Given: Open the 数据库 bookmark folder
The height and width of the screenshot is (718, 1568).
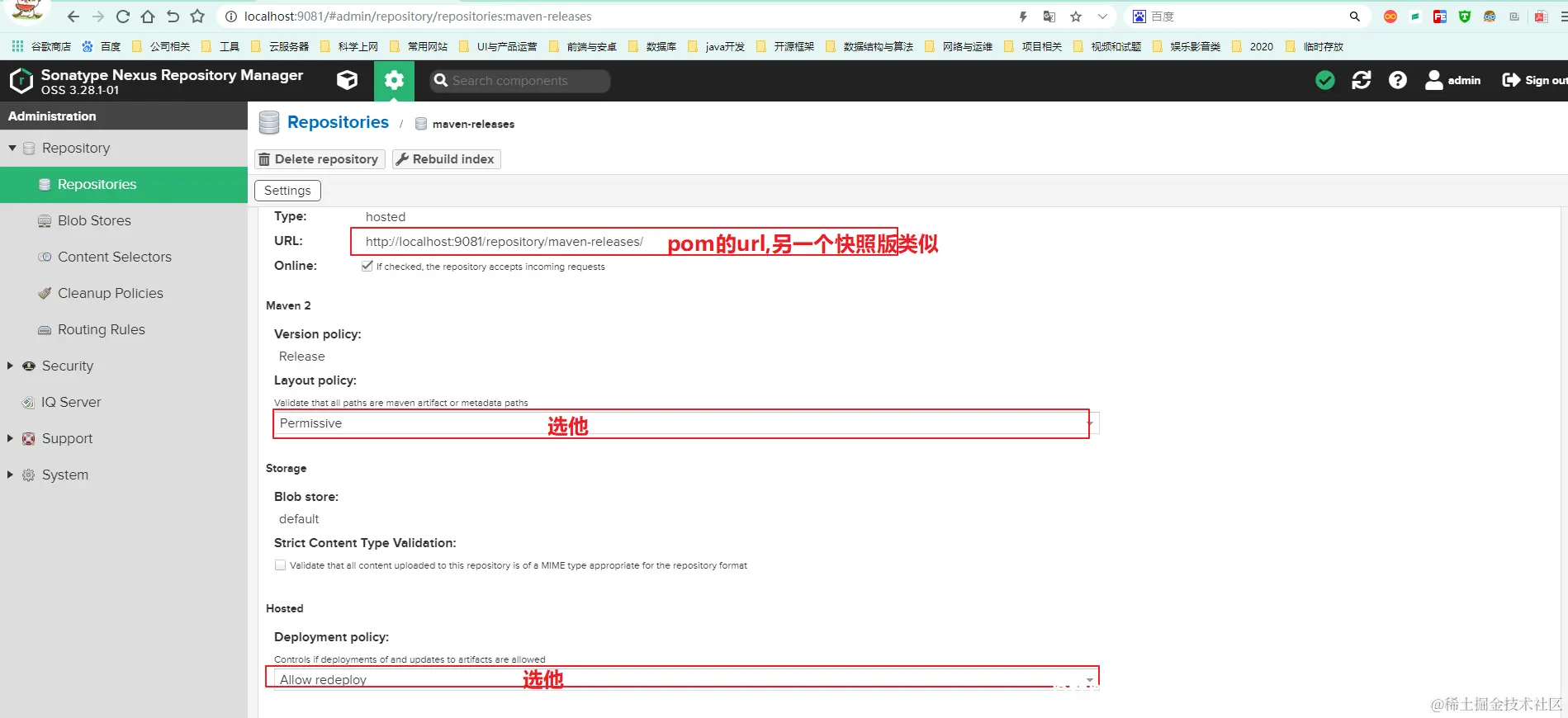Looking at the screenshot, I should 652,46.
